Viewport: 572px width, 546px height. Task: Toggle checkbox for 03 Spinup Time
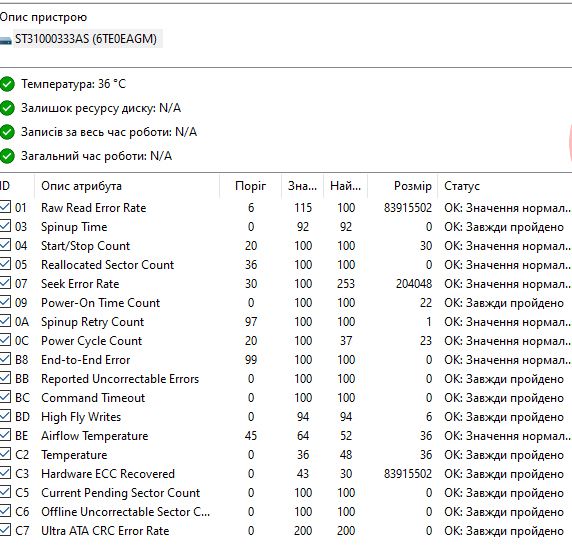pyautogui.click(x=5, y=226)
